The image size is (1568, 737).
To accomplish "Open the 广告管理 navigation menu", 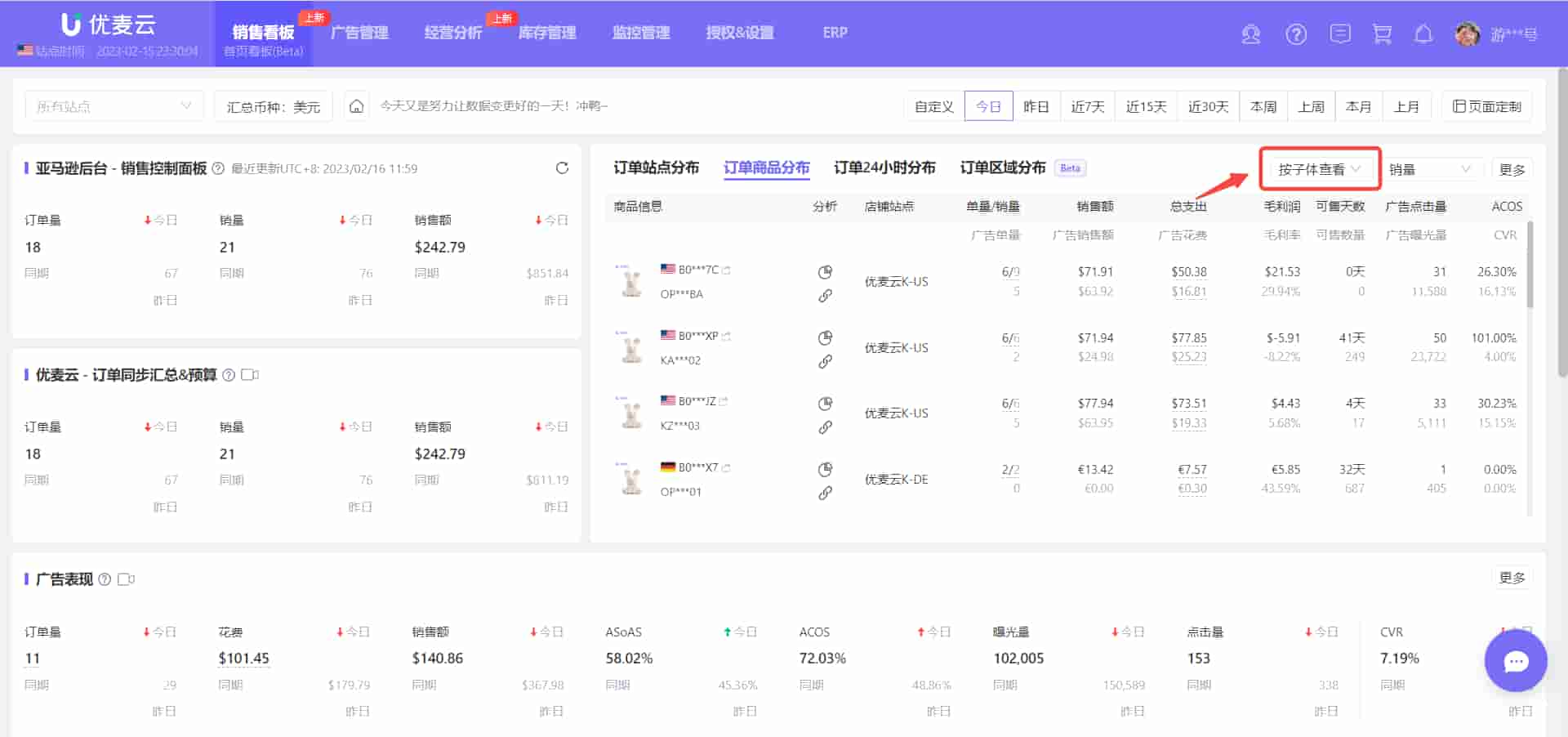I will [x=359, y=33].
